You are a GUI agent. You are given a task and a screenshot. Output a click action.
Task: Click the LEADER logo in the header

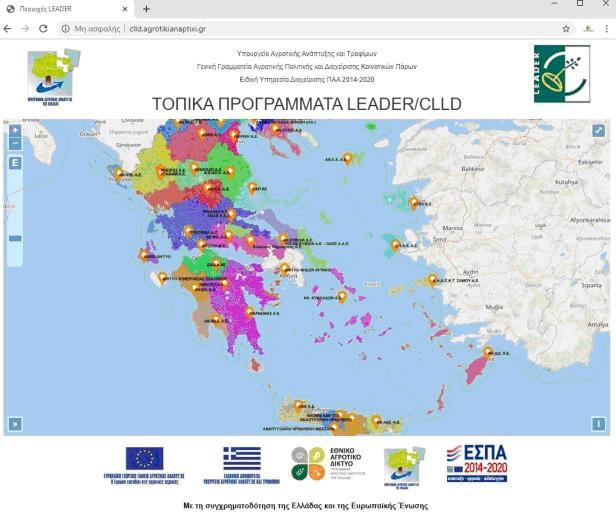coord(554,73)
